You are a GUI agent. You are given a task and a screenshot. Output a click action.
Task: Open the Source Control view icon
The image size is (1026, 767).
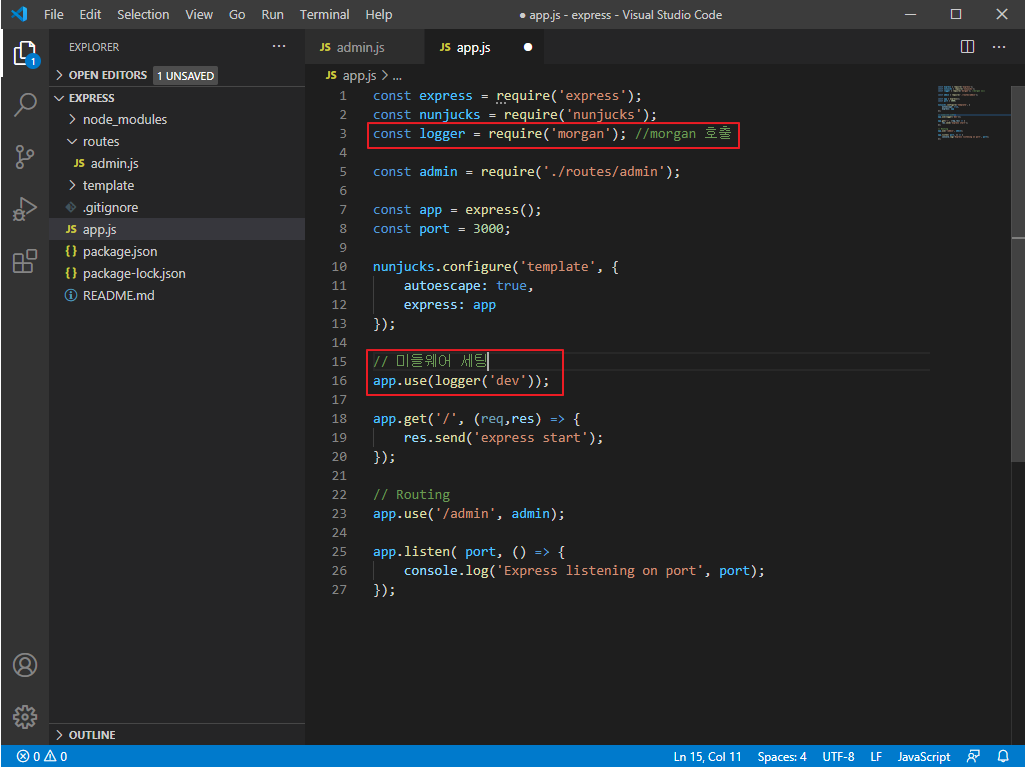(25, 157)
